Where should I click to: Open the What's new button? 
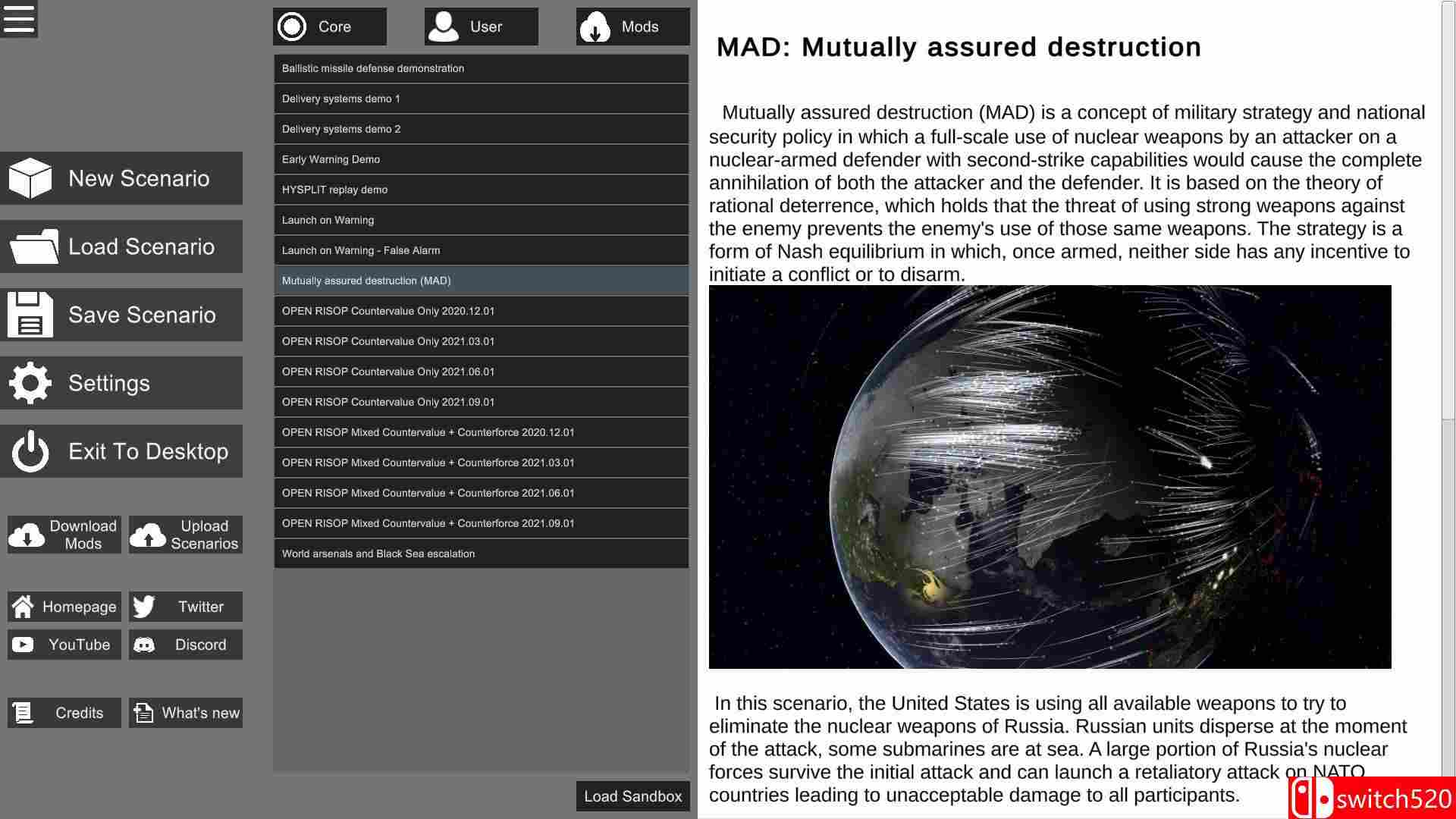[x=186, y=713]
